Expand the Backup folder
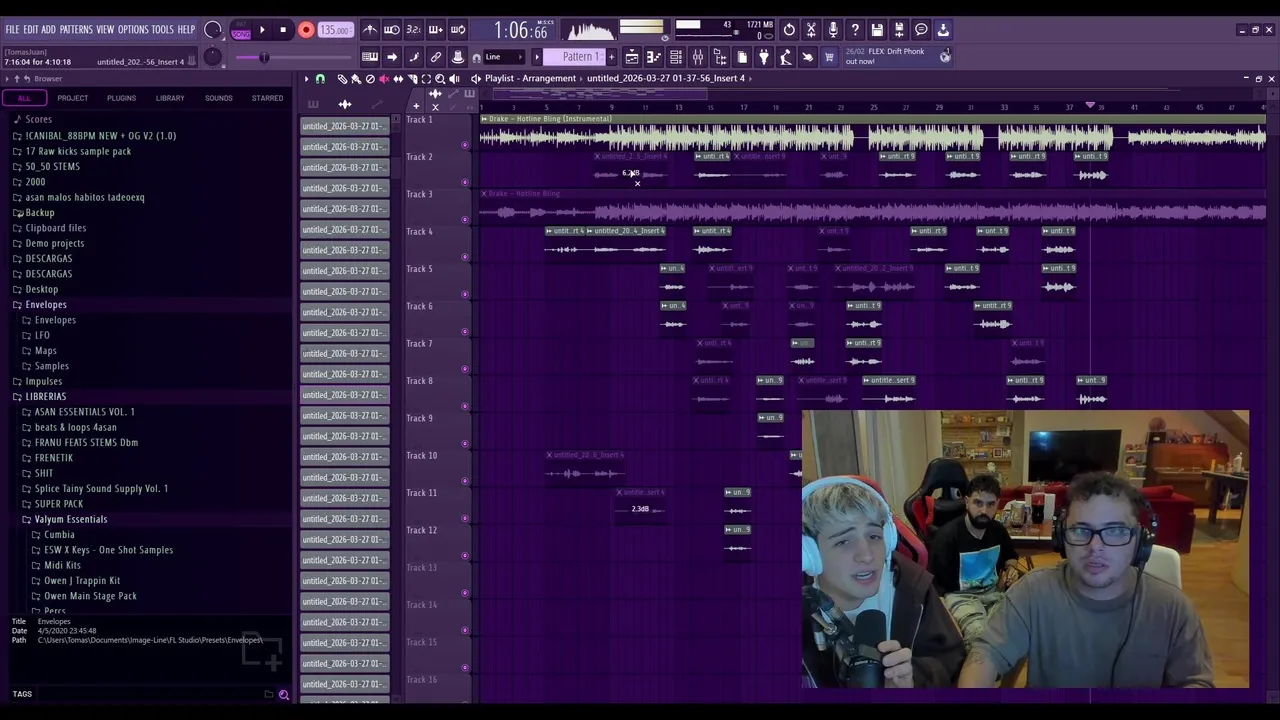Screen dimensions: 1280x720 (40, 212)
